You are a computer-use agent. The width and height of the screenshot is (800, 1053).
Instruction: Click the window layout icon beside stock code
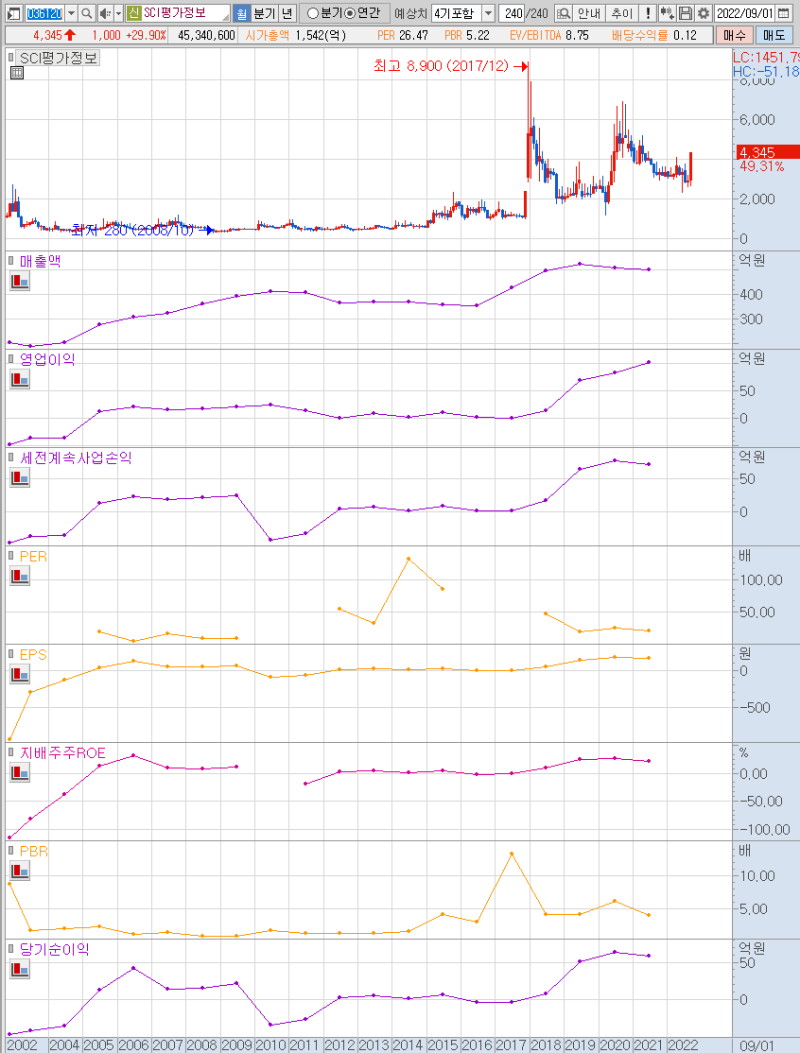click(13, 13)
